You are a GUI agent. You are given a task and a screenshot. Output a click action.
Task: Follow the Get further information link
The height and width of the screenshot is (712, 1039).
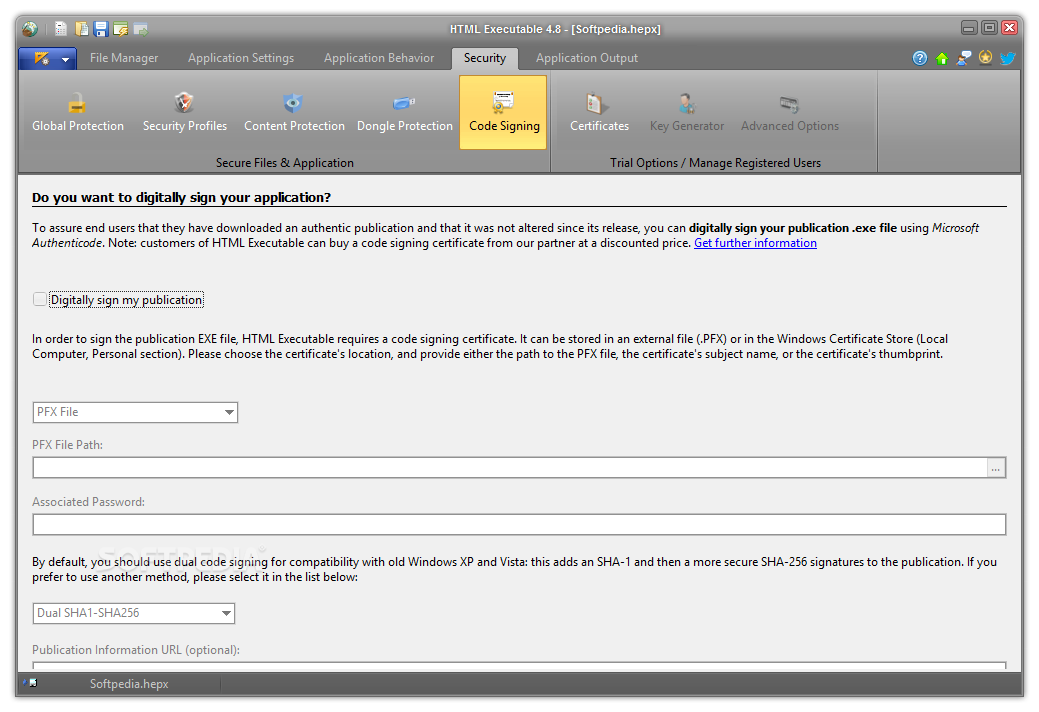(755, 243)
